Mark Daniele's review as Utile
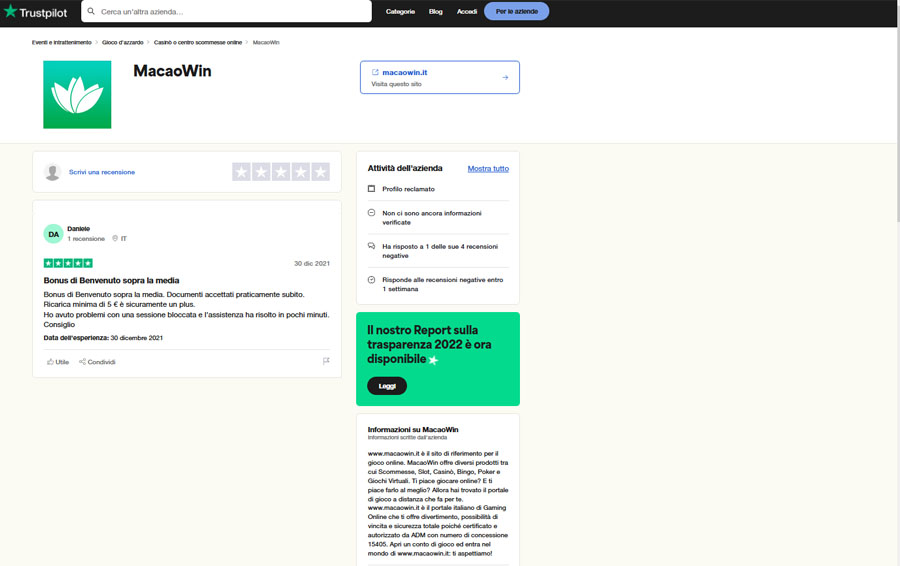Image resolution: width=900 pixels, height=566 pixels. (x=58, y=362)
